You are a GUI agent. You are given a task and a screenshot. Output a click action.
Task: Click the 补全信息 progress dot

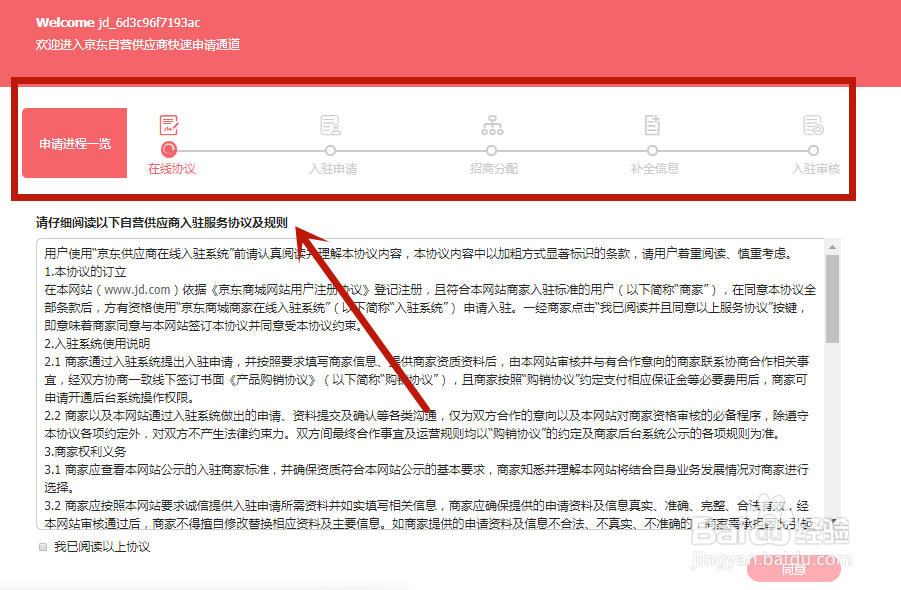pos(652,151)
